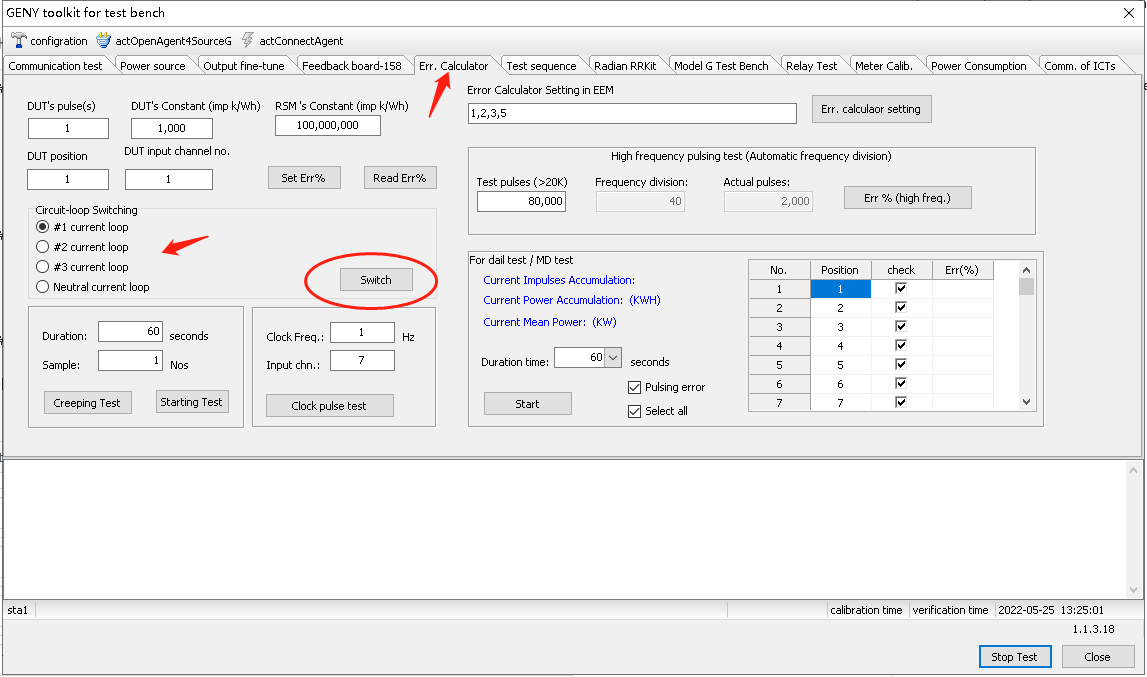This screenshot has width=1147, height=677.
Task: Select #2 current loop radio button
Action: coord(42,247)
